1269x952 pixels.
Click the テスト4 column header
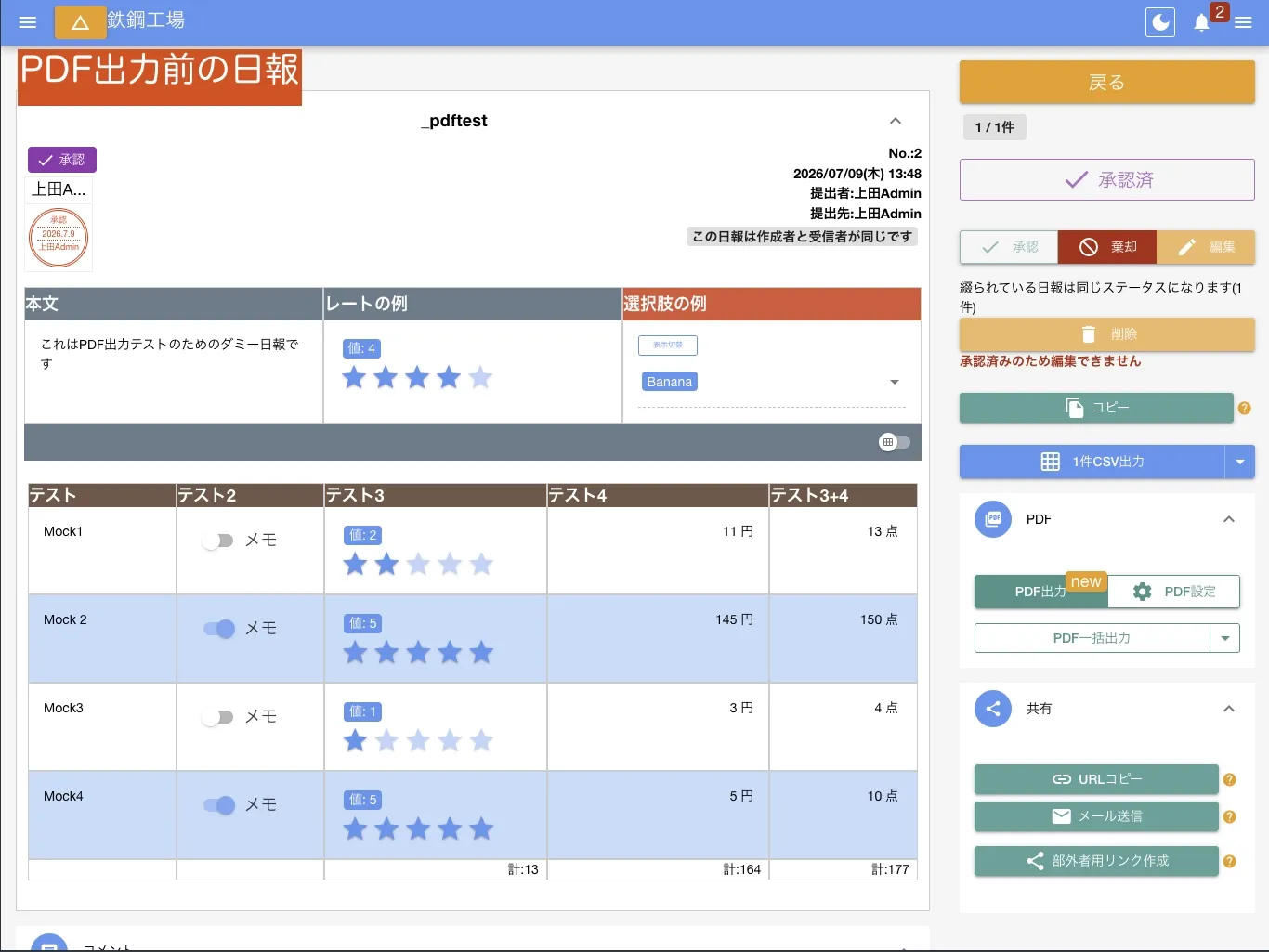tap(658, 495)
